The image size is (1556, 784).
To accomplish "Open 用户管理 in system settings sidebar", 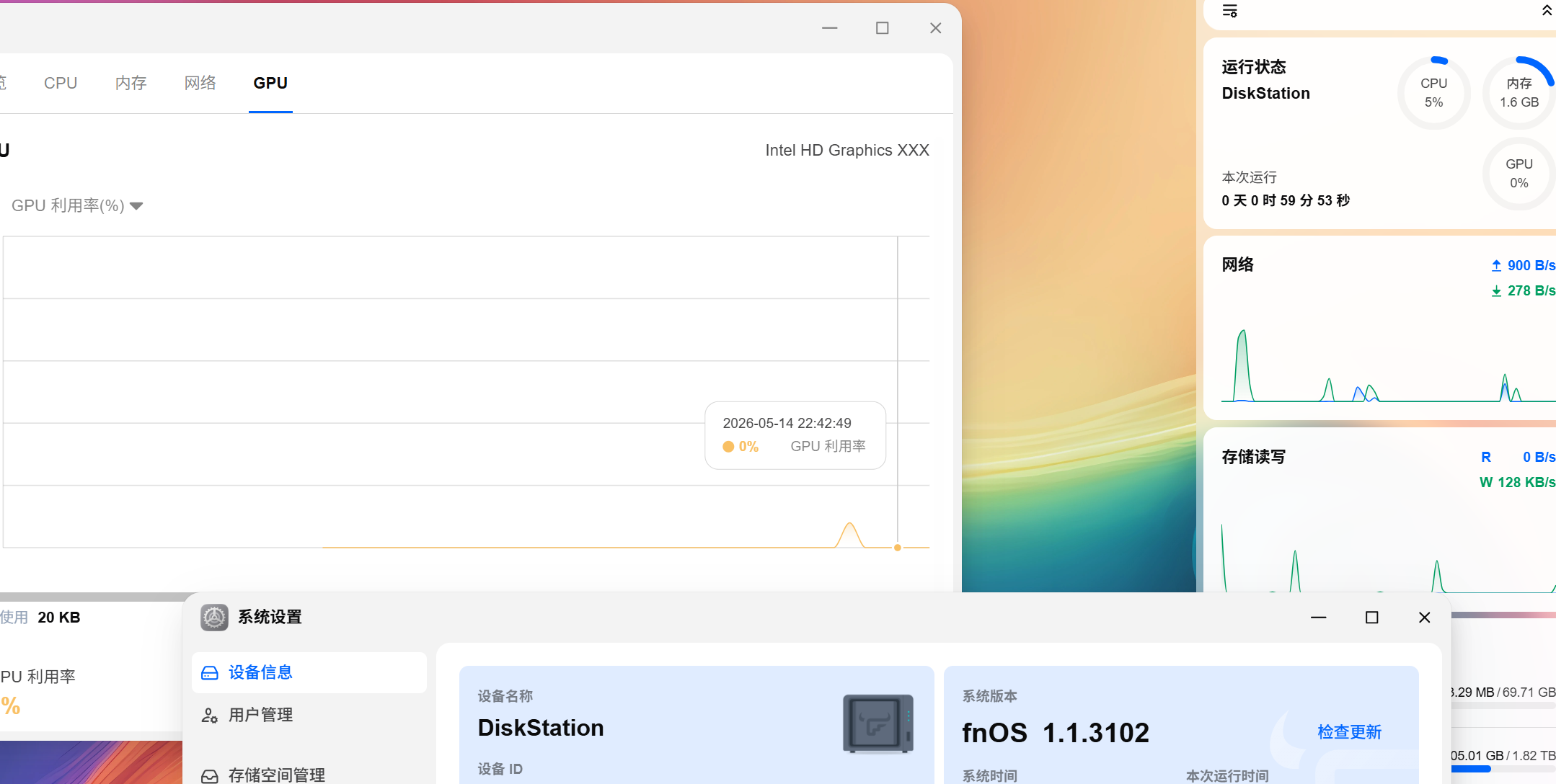I will point(309,715).
